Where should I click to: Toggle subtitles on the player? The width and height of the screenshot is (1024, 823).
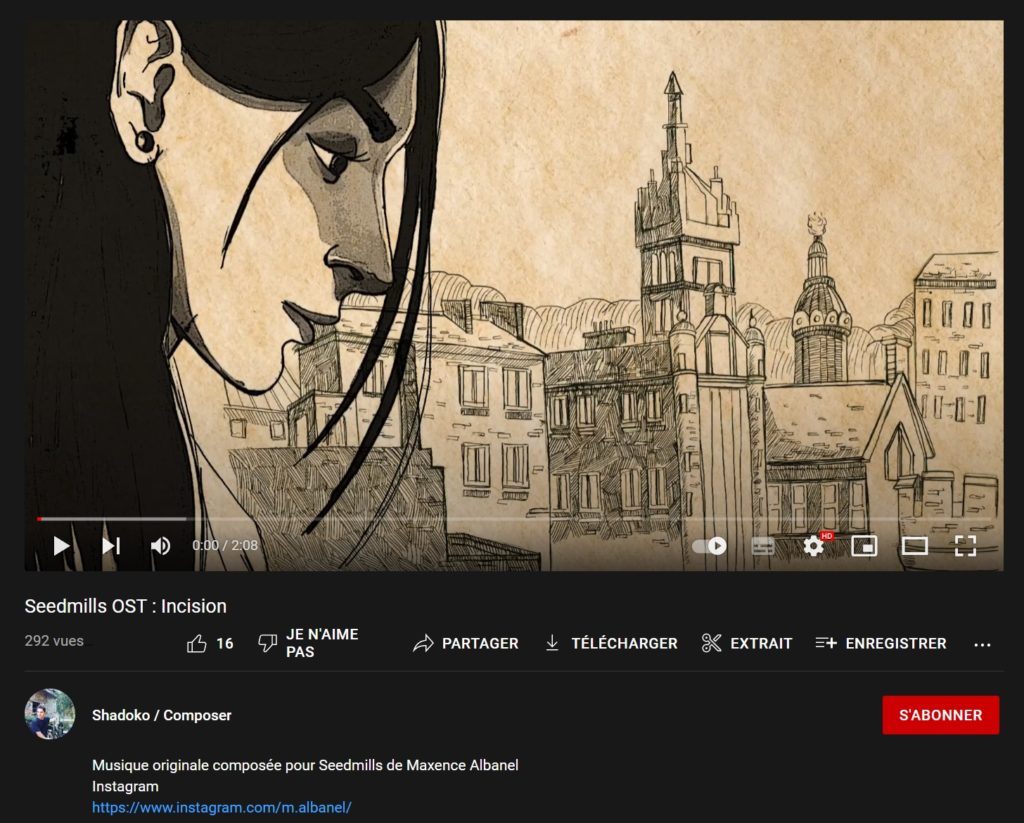coord(762,546)
